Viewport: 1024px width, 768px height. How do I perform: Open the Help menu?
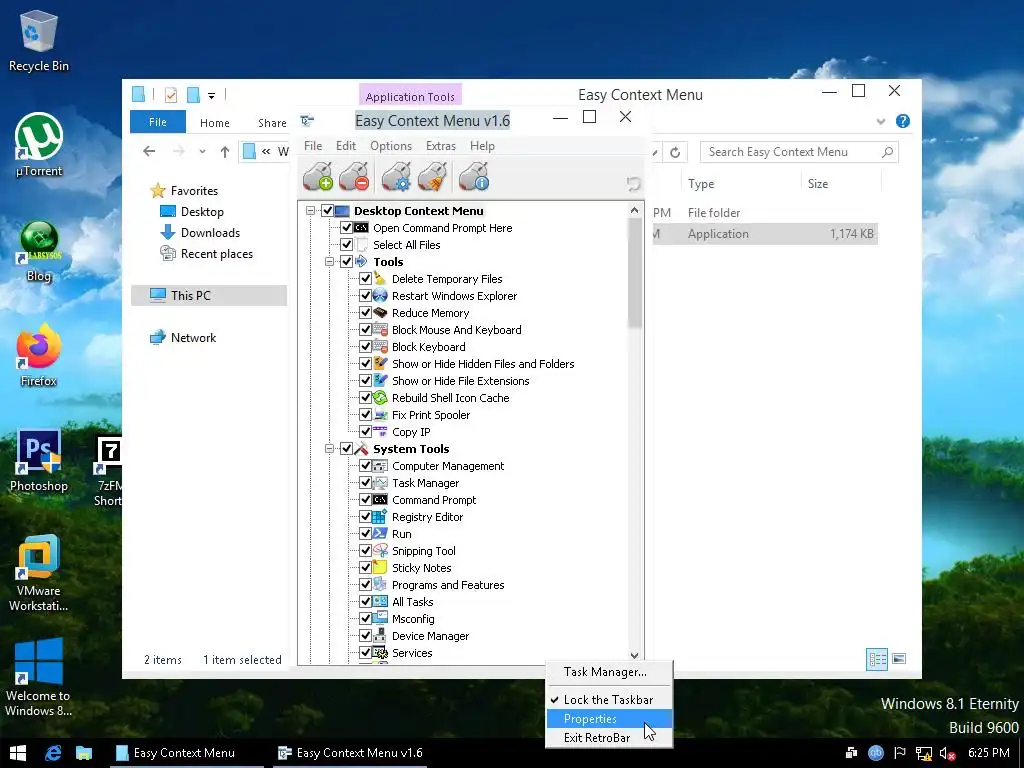point(482,146)
